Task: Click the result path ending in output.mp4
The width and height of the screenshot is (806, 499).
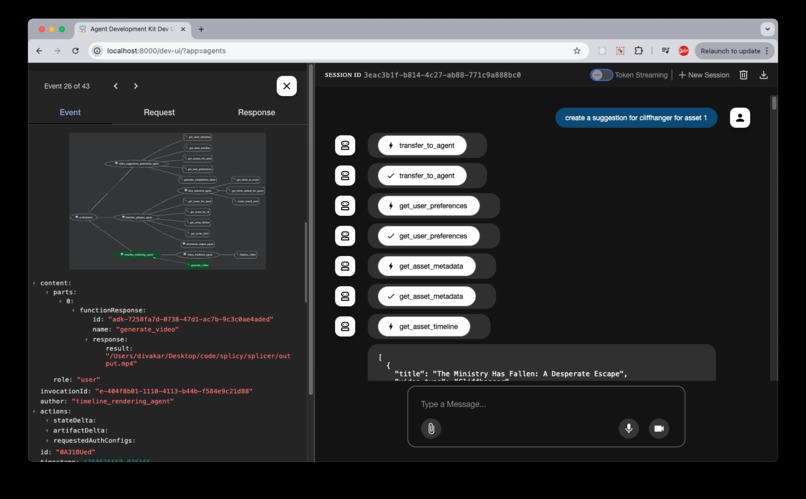Action: (198, 359)
